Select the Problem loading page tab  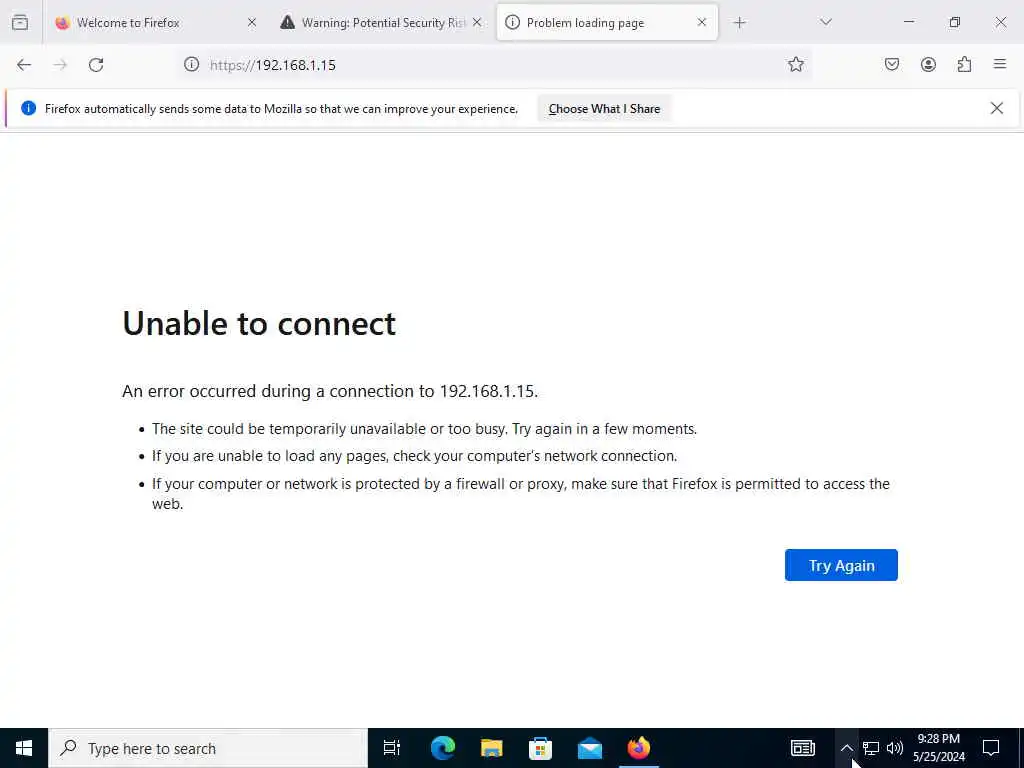coord(607,23)
